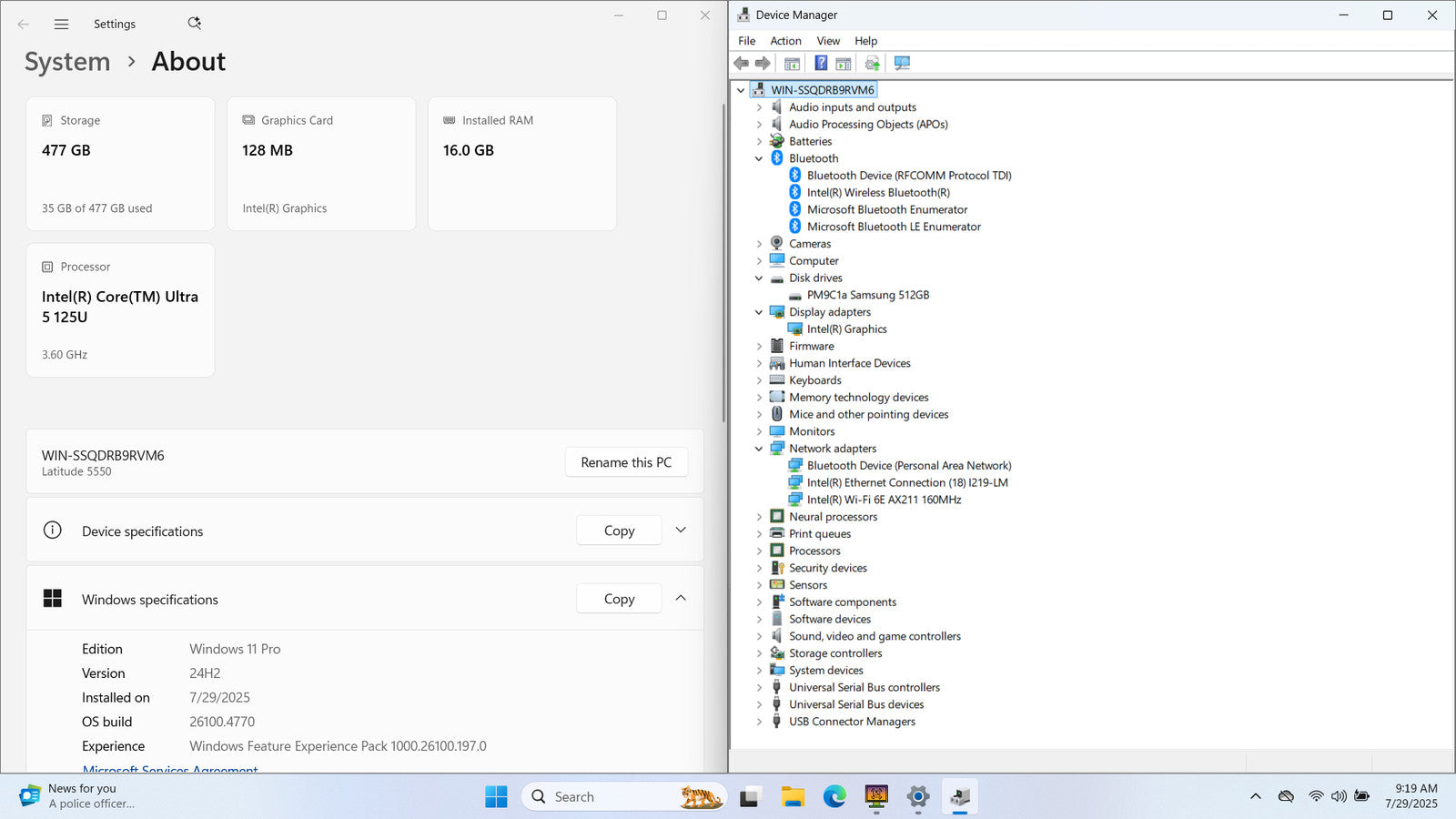The image size is (1456, 819).
Task: Open the News for you widget
Action: tap(78, 796)
